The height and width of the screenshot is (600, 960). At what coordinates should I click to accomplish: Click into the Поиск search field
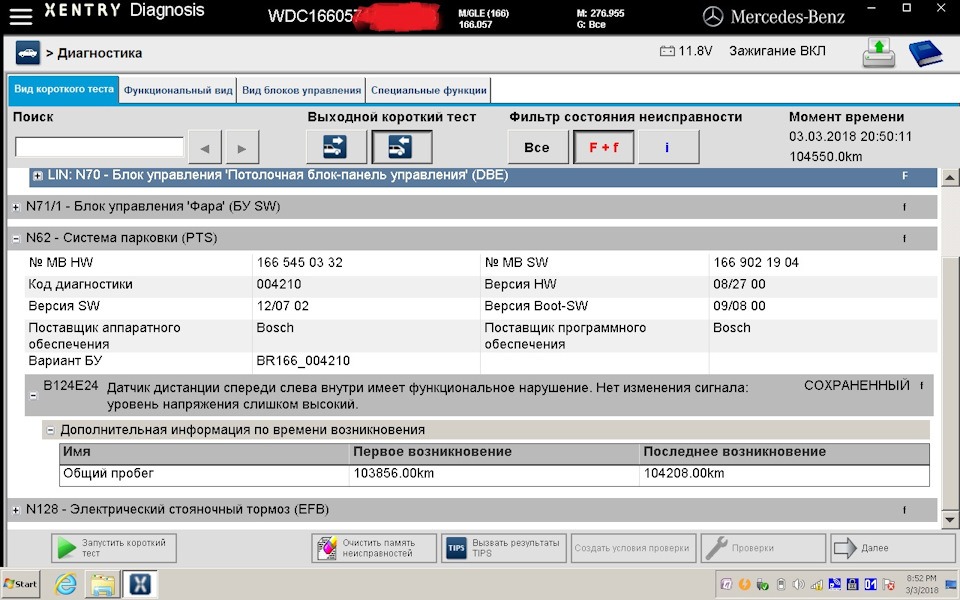(x=99, y=147)
